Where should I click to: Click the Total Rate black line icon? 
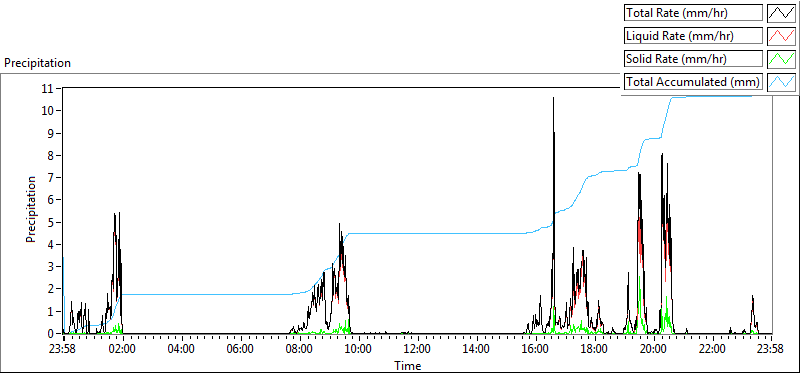click(781, 13)
